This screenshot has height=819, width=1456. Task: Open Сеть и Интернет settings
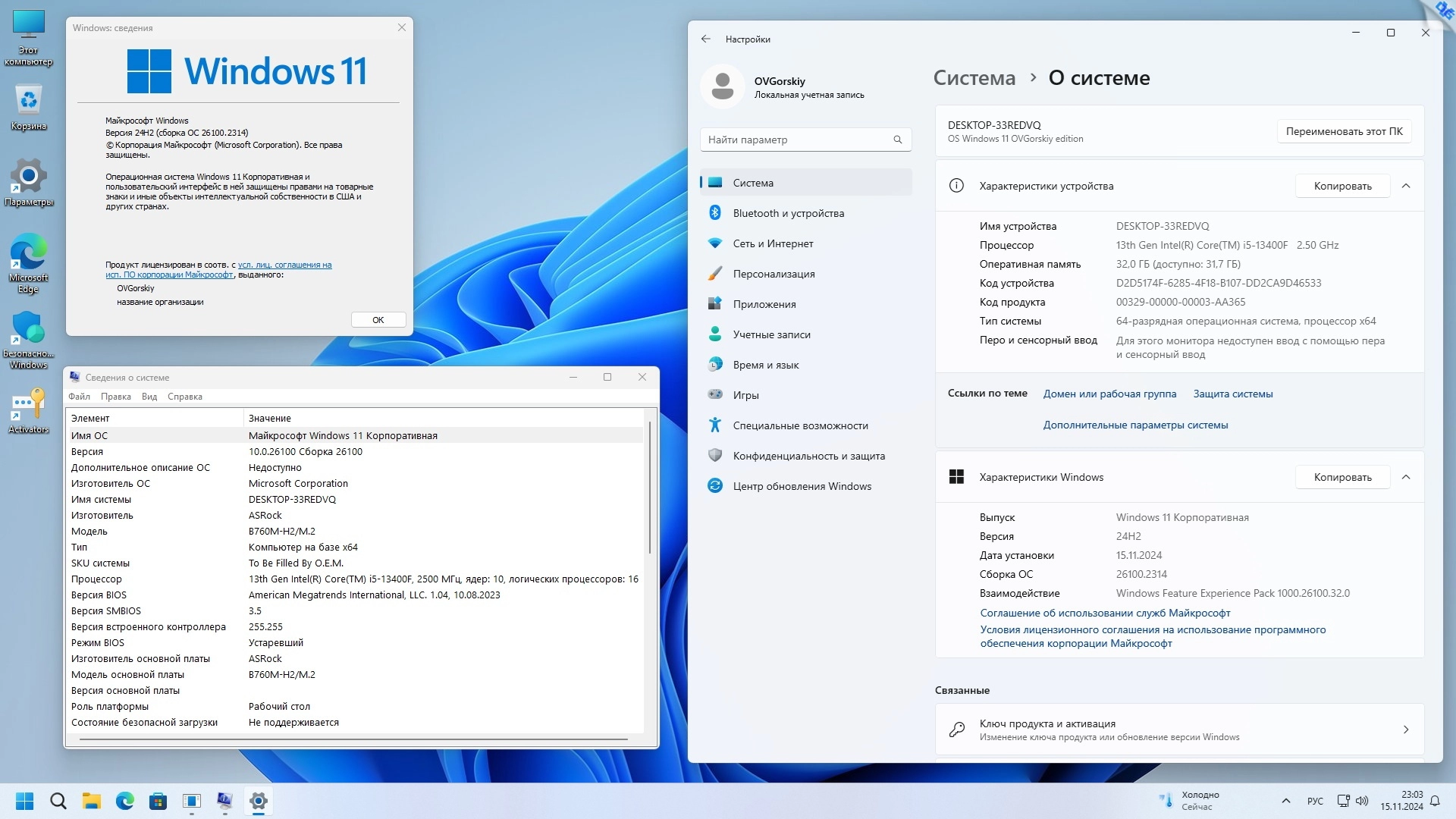point(773,243)
